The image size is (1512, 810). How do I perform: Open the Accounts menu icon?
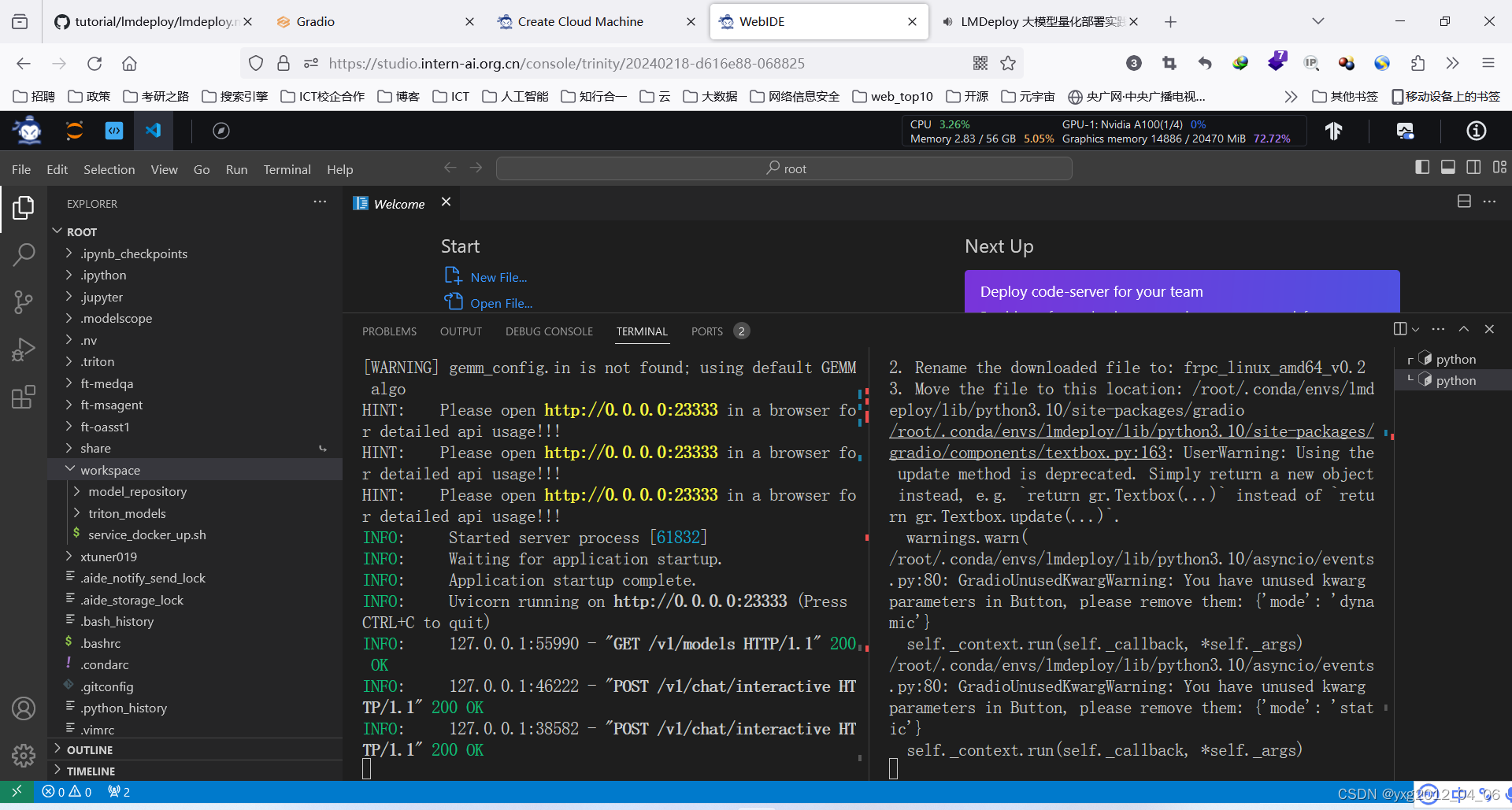[24, 708]
